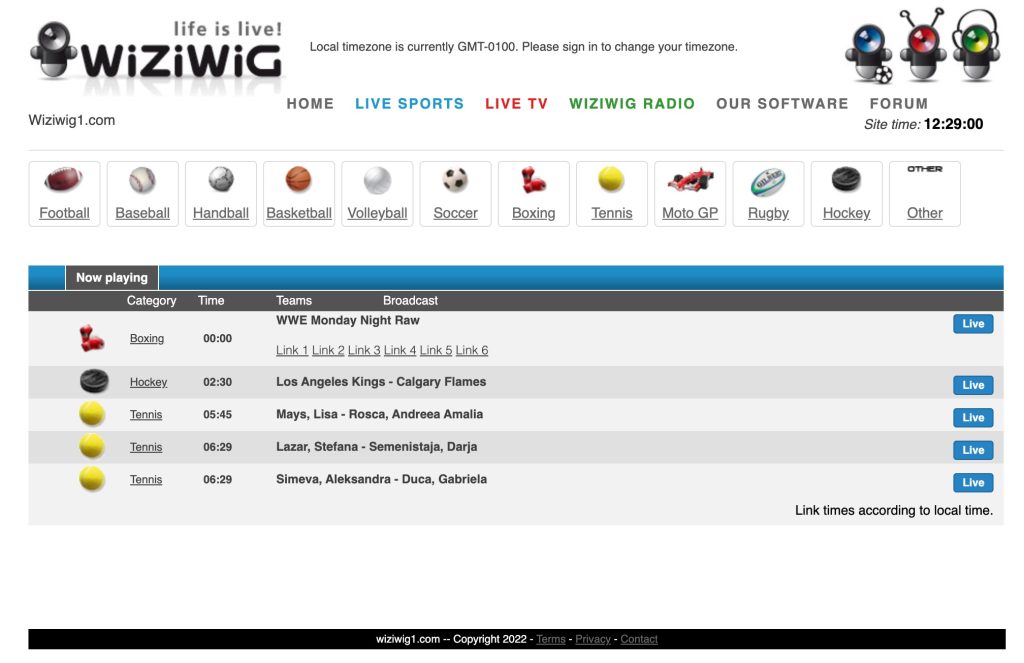
Task: Open the Terms link in footer
Action: [551, 639]
